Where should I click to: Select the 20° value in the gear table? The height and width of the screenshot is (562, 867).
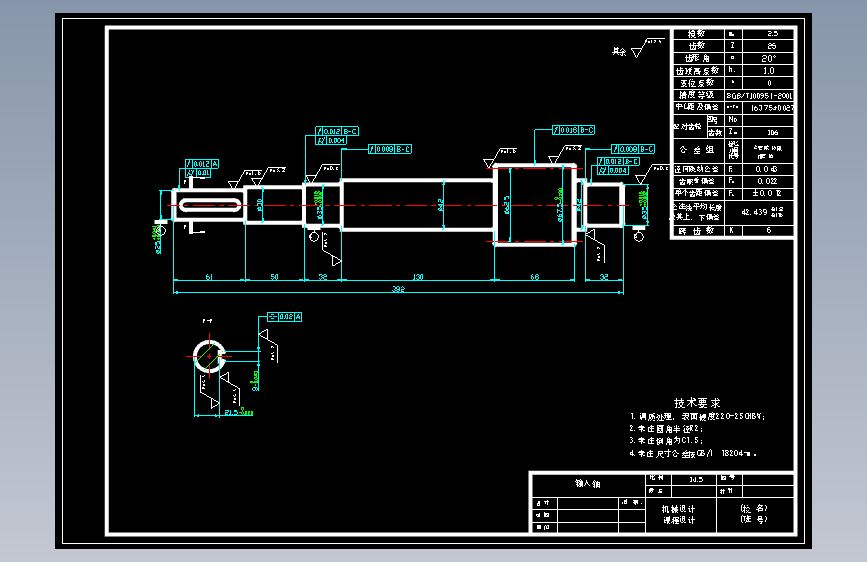click(769, 58)
